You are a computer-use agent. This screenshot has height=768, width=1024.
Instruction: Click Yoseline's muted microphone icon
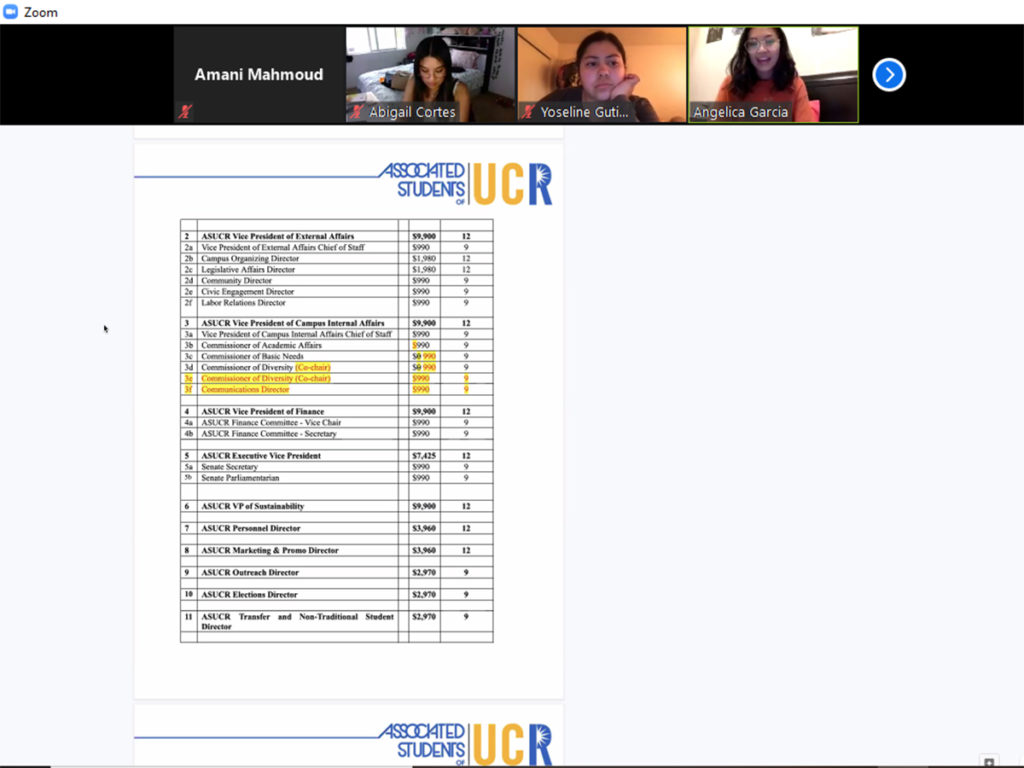[528, 112]
